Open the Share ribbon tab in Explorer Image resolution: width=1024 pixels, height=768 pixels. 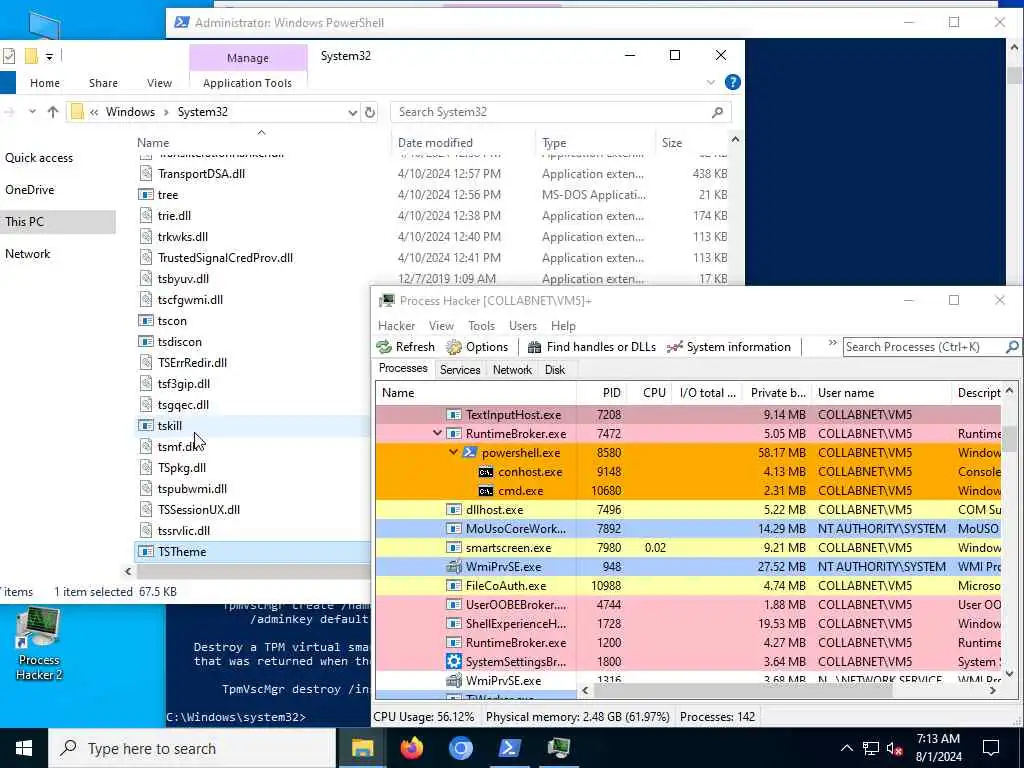tap(103, 83)
